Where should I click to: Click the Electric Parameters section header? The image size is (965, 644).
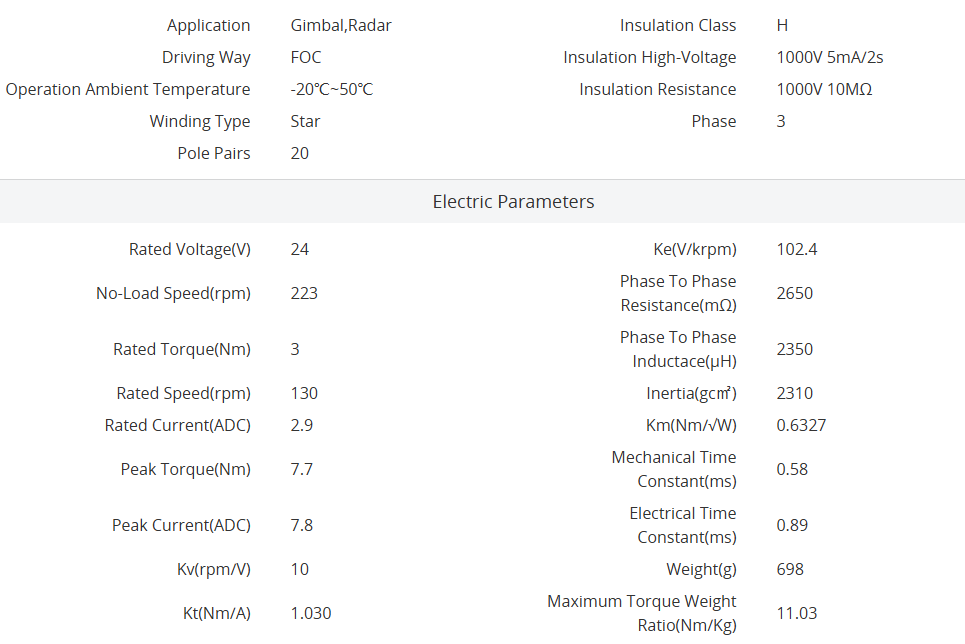coord(513,202)
